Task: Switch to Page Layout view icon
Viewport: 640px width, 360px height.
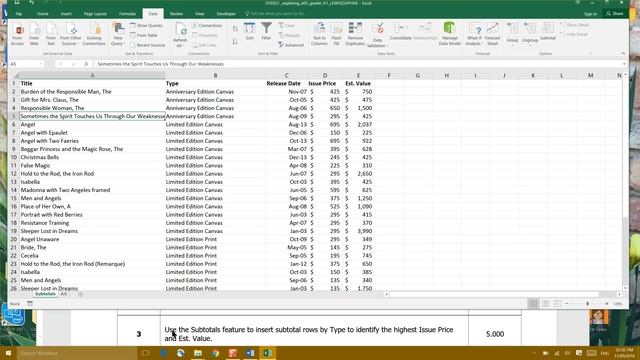Action: pos(545,304)
